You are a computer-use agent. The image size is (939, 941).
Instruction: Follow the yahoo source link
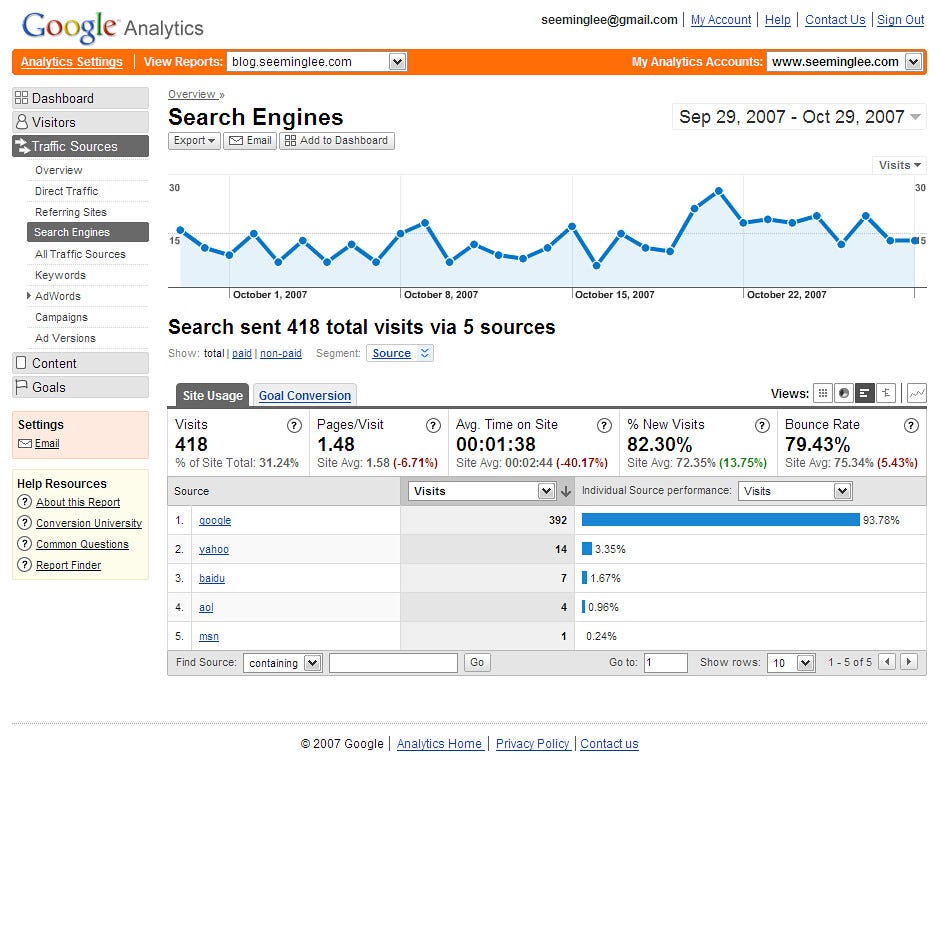point(213,549)
